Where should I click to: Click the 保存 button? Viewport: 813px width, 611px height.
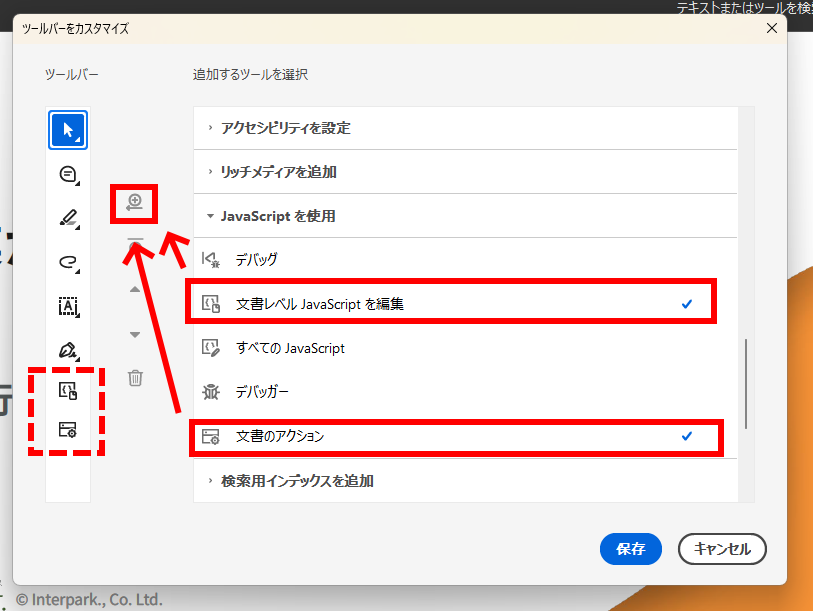click(630, 549)
